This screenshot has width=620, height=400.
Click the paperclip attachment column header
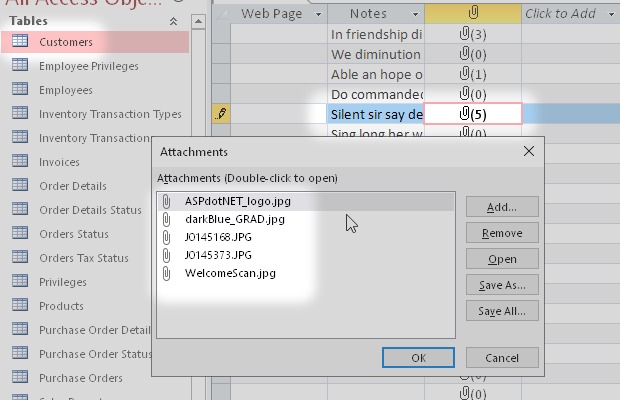pos(472,13)
